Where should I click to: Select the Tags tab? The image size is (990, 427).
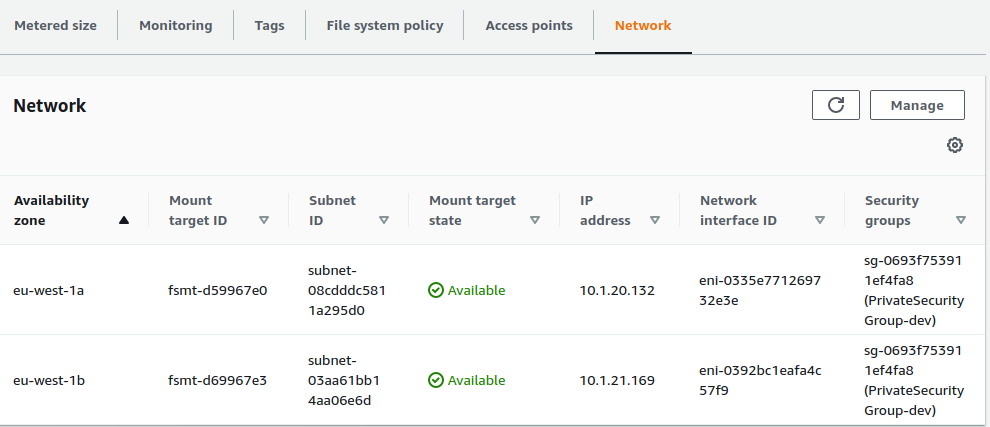[x=269, y=26]
